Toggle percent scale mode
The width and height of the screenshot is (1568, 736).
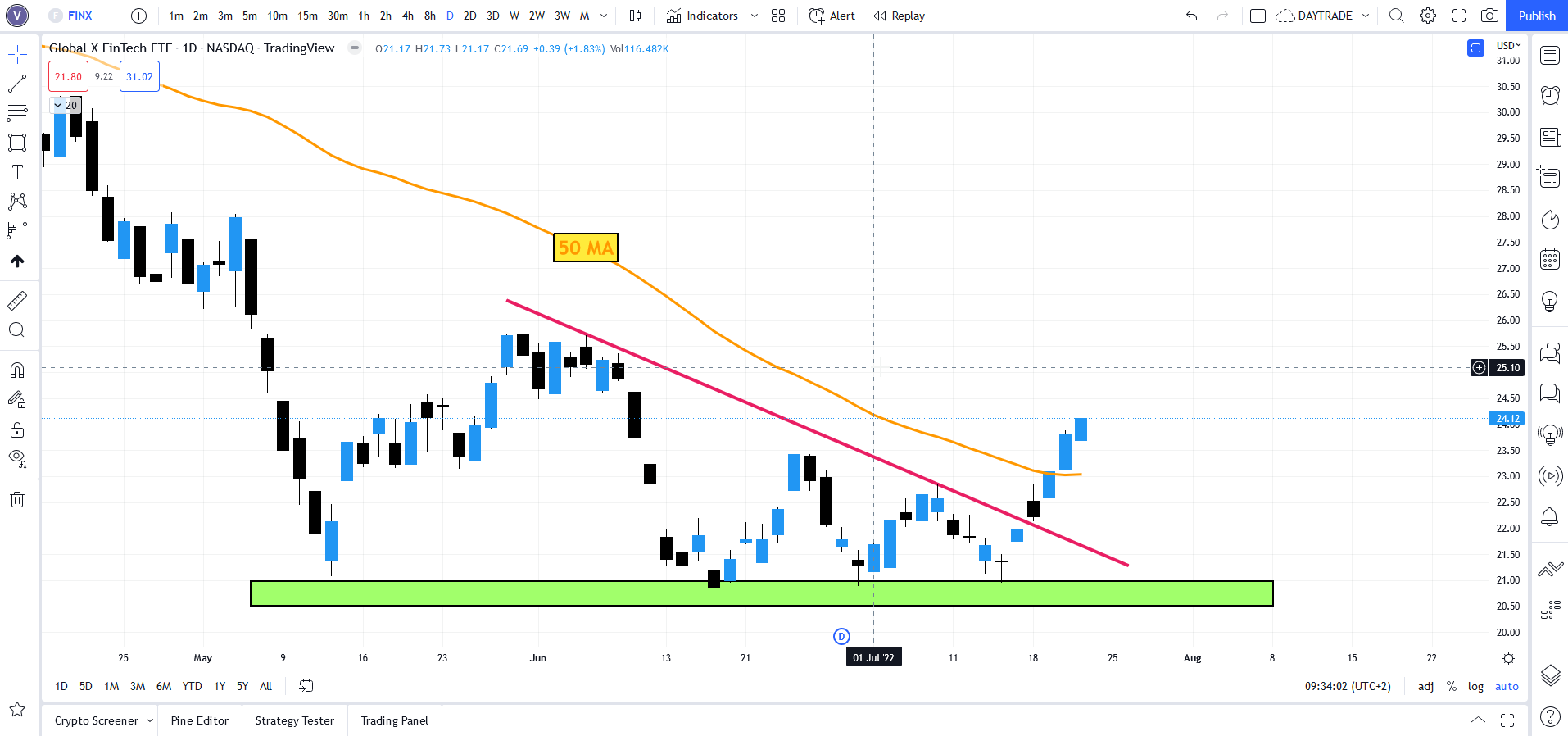1452,686
